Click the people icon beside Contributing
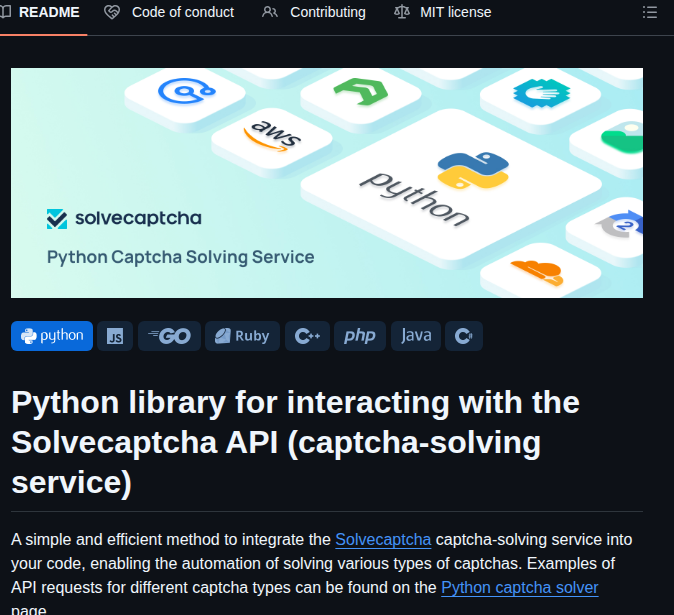 coord(270,12)
